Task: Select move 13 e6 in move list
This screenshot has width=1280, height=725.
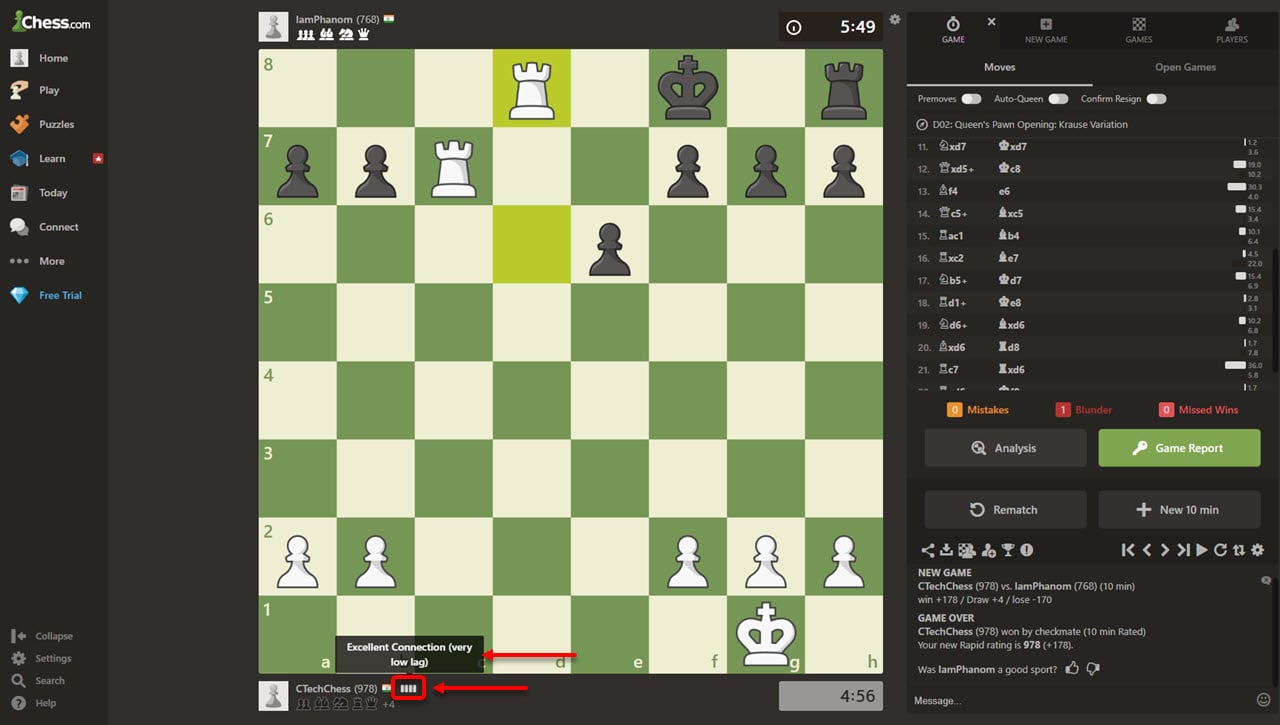Action: [x=1004, y=191]
